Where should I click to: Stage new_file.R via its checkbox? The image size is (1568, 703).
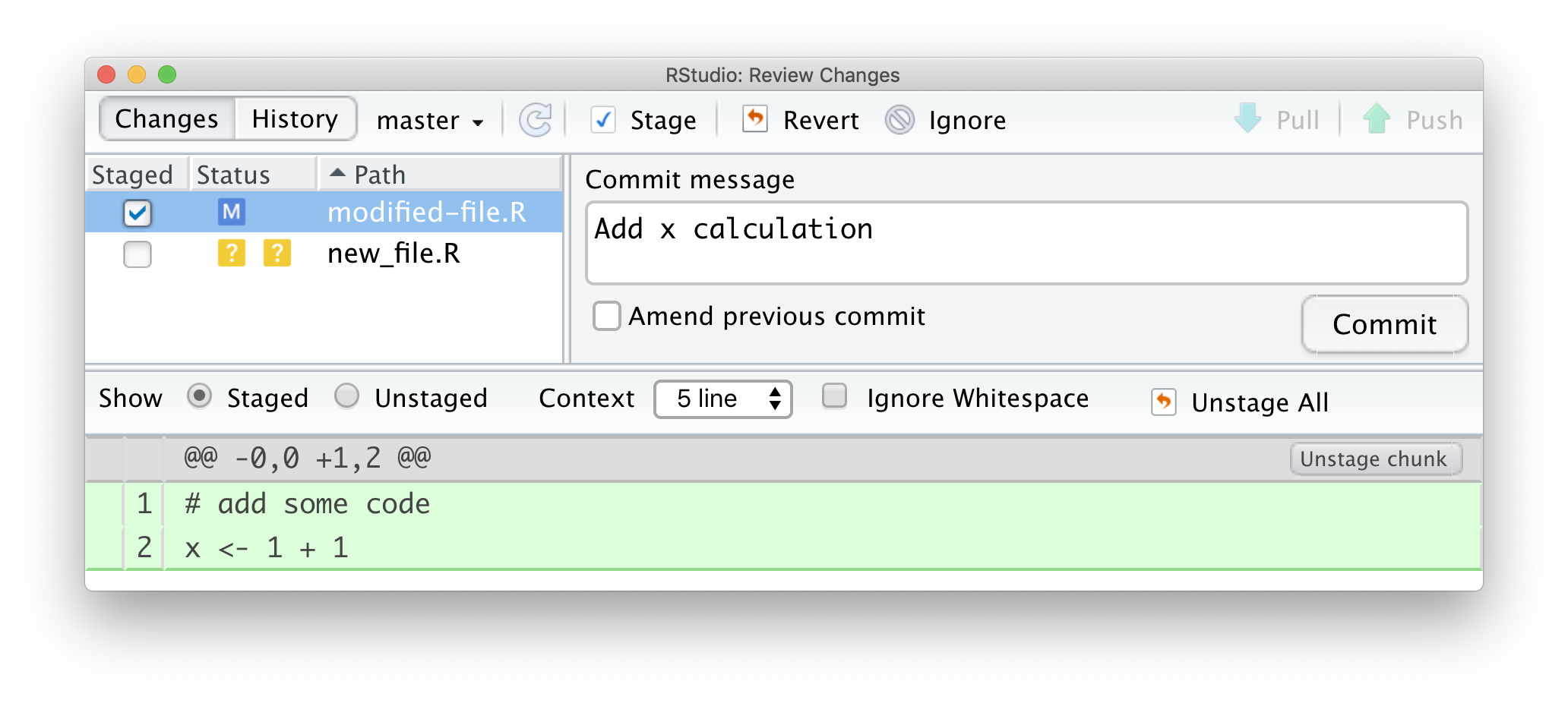tap(137, 254)
